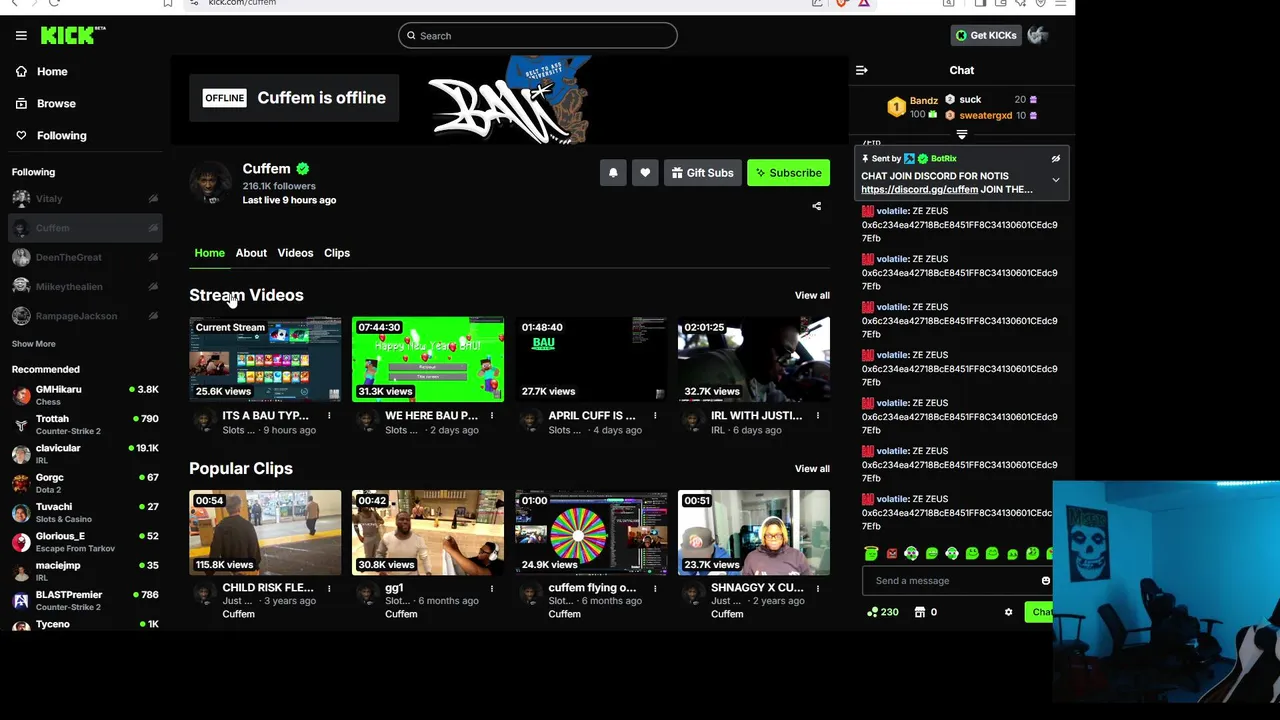
Task: Collapse the chat panel with arrow icon
Action: point(861,70)
